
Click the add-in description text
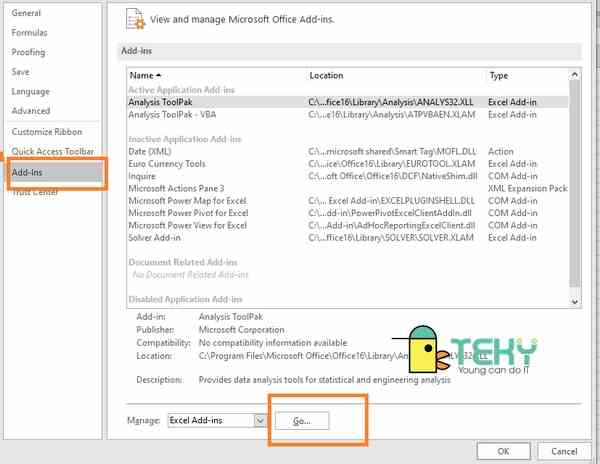point(324,380)
